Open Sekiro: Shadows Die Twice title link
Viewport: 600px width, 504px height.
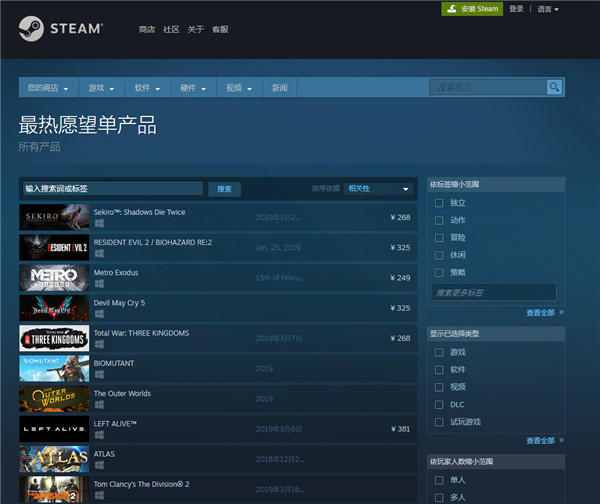pos(139,212)
